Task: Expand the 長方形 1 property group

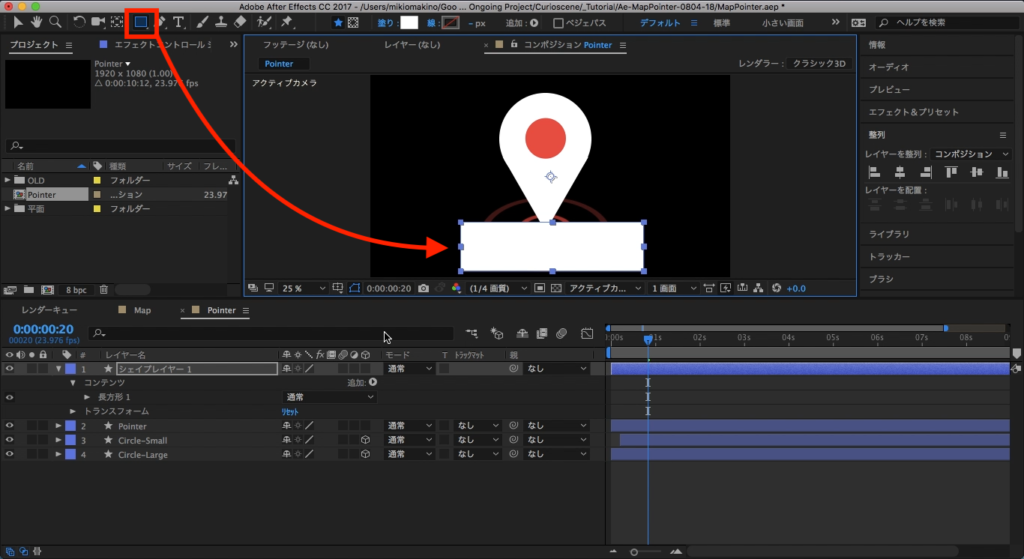Action: click(87, 397)
